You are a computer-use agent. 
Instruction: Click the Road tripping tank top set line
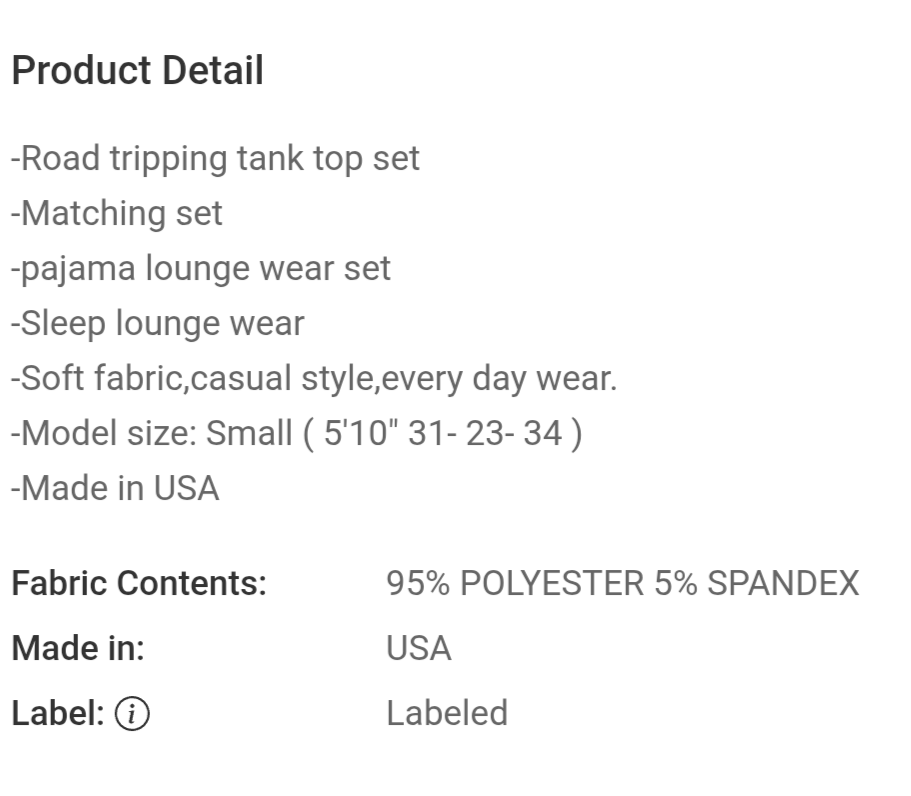(x=215, y=159)
